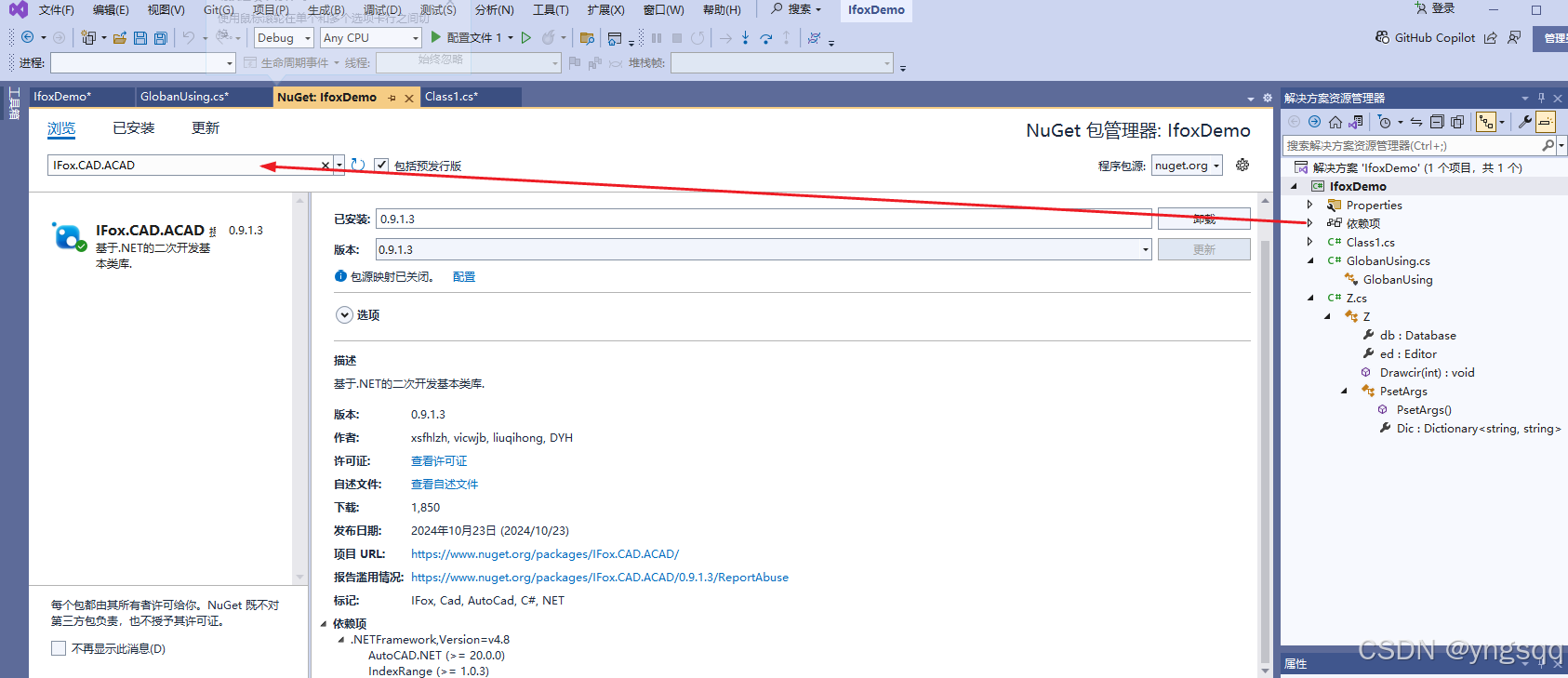The image size is (1568, 678).
Task: Open IFox.CAD.ACAD project URL link
Action: coord(545,554)
